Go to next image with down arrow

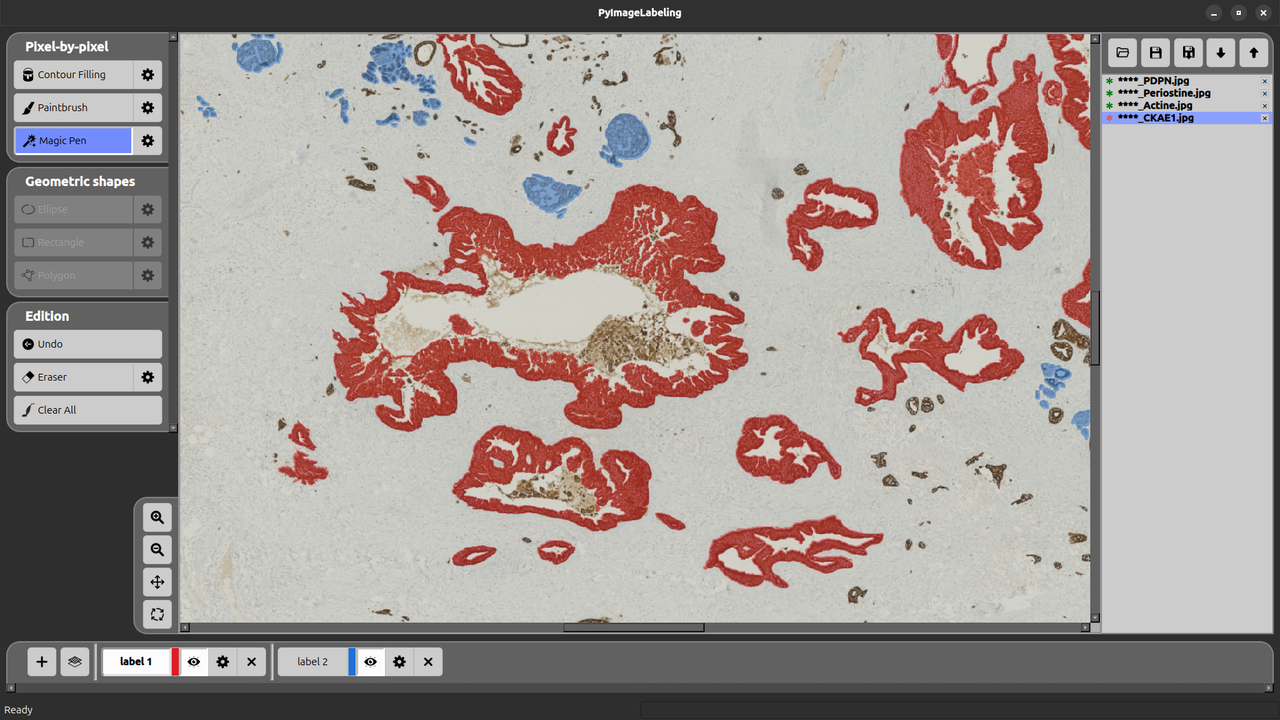(1220, 53)
